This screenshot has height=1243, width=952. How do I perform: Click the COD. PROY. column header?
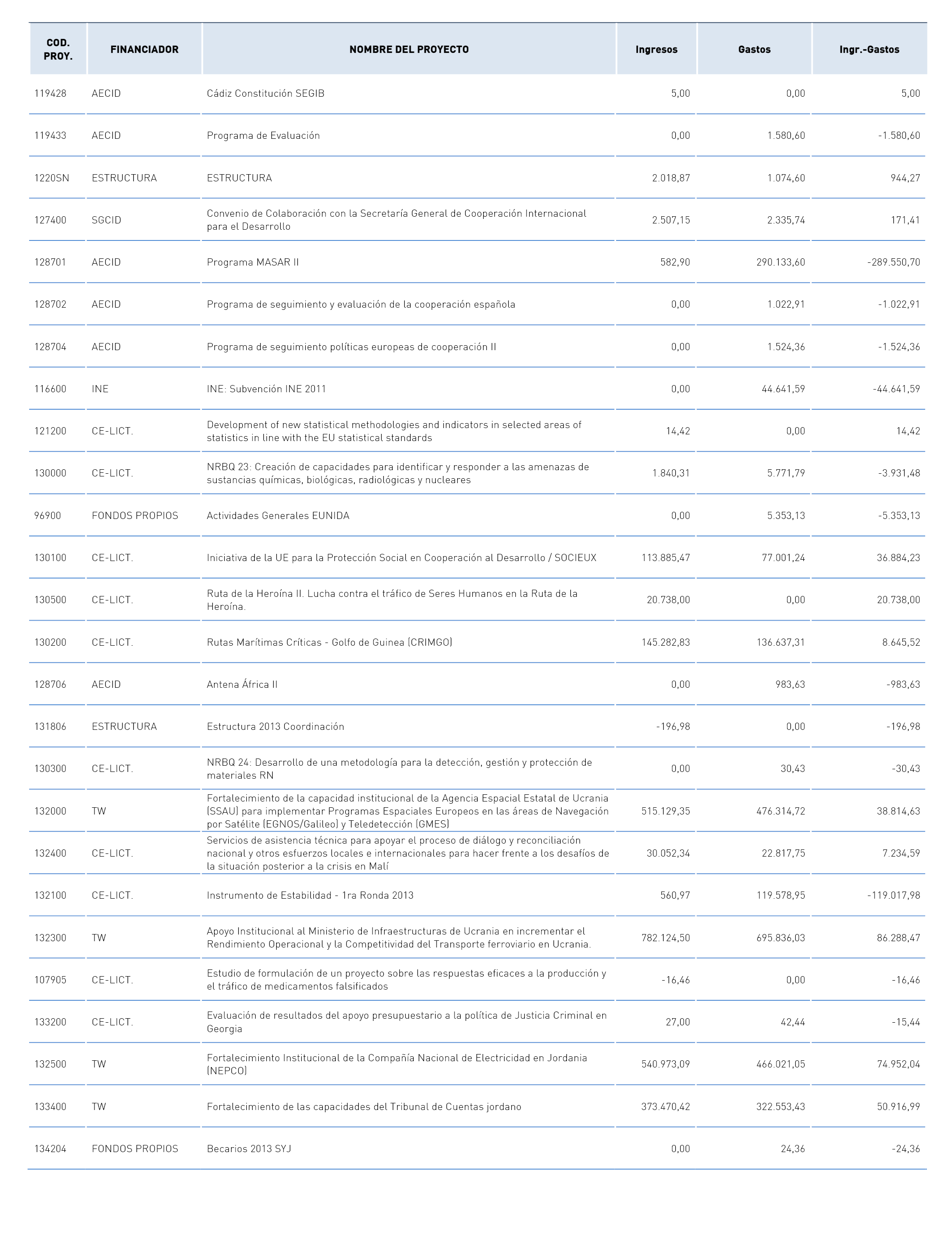click(x=58, y=49)
